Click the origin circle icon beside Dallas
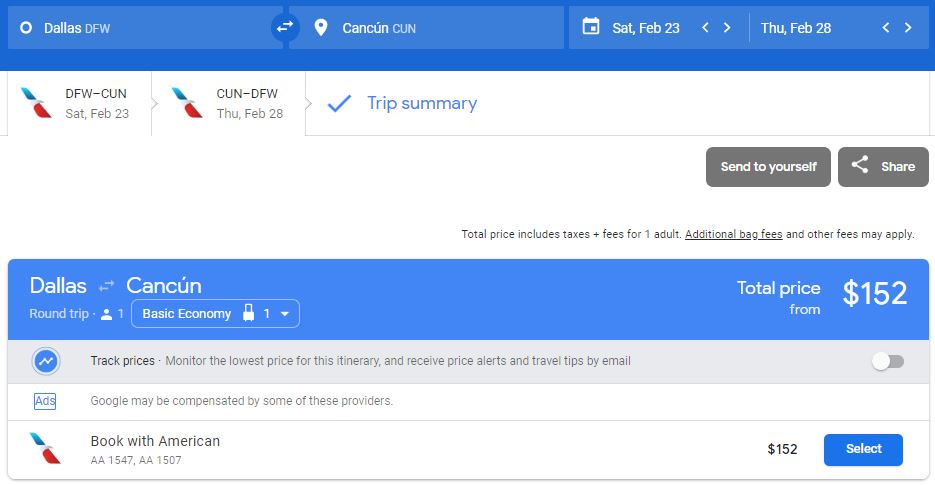Viewport: 935px width, 486px height. (26, 28)
